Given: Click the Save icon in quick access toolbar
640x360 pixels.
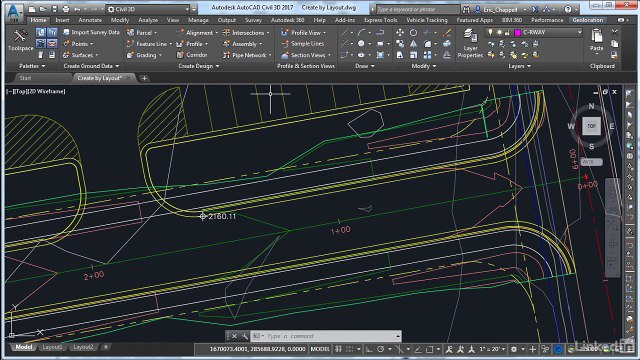Looking at the screenshot, I should (54, 9).
